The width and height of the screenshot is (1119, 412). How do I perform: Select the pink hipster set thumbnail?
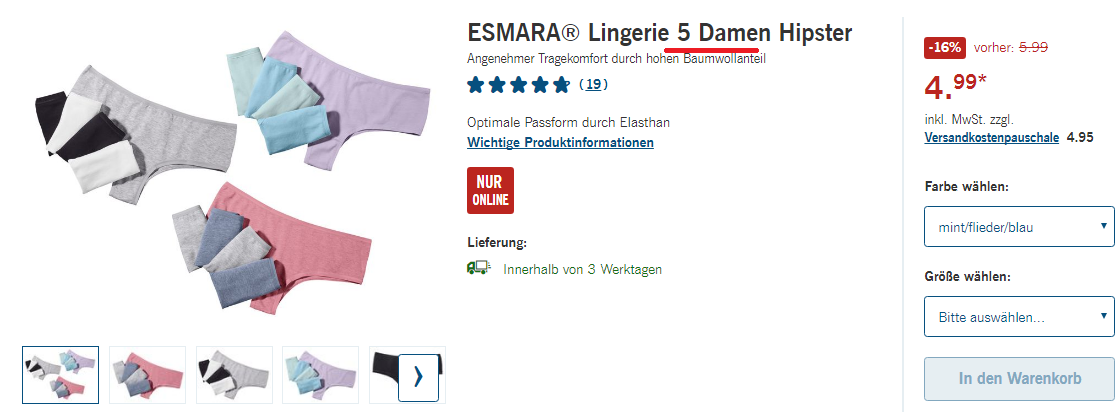pyautogui.click(x=147, y=375)
